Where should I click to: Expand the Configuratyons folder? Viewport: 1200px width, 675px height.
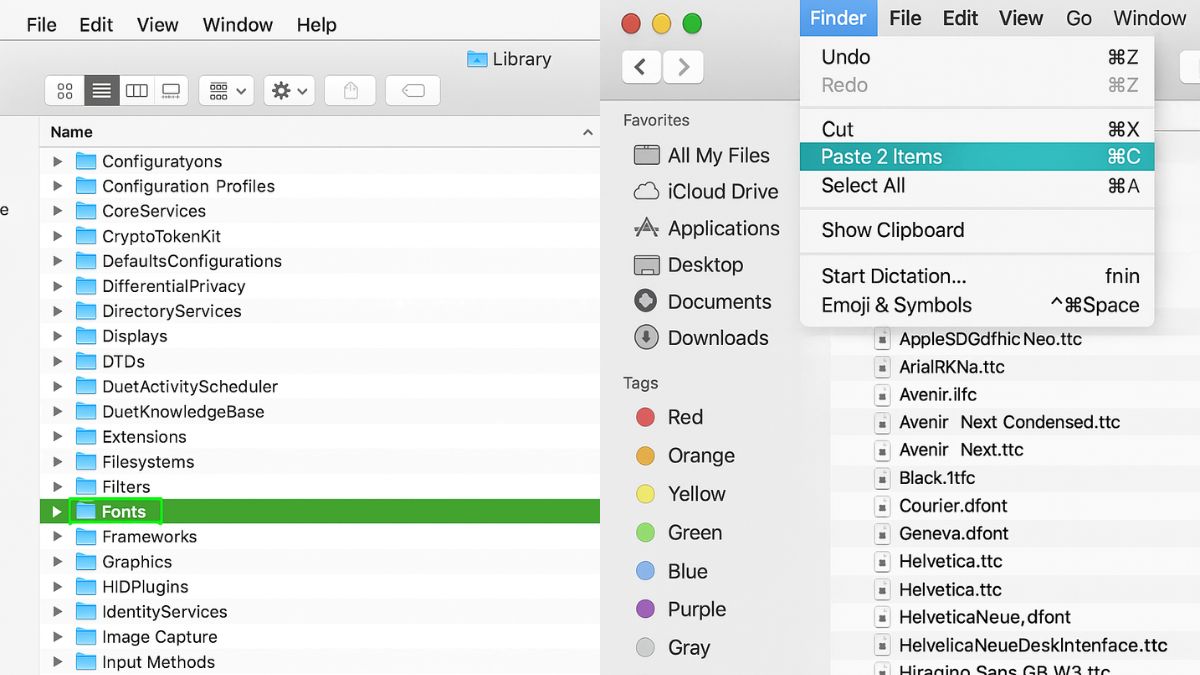(x=57, y=161)
